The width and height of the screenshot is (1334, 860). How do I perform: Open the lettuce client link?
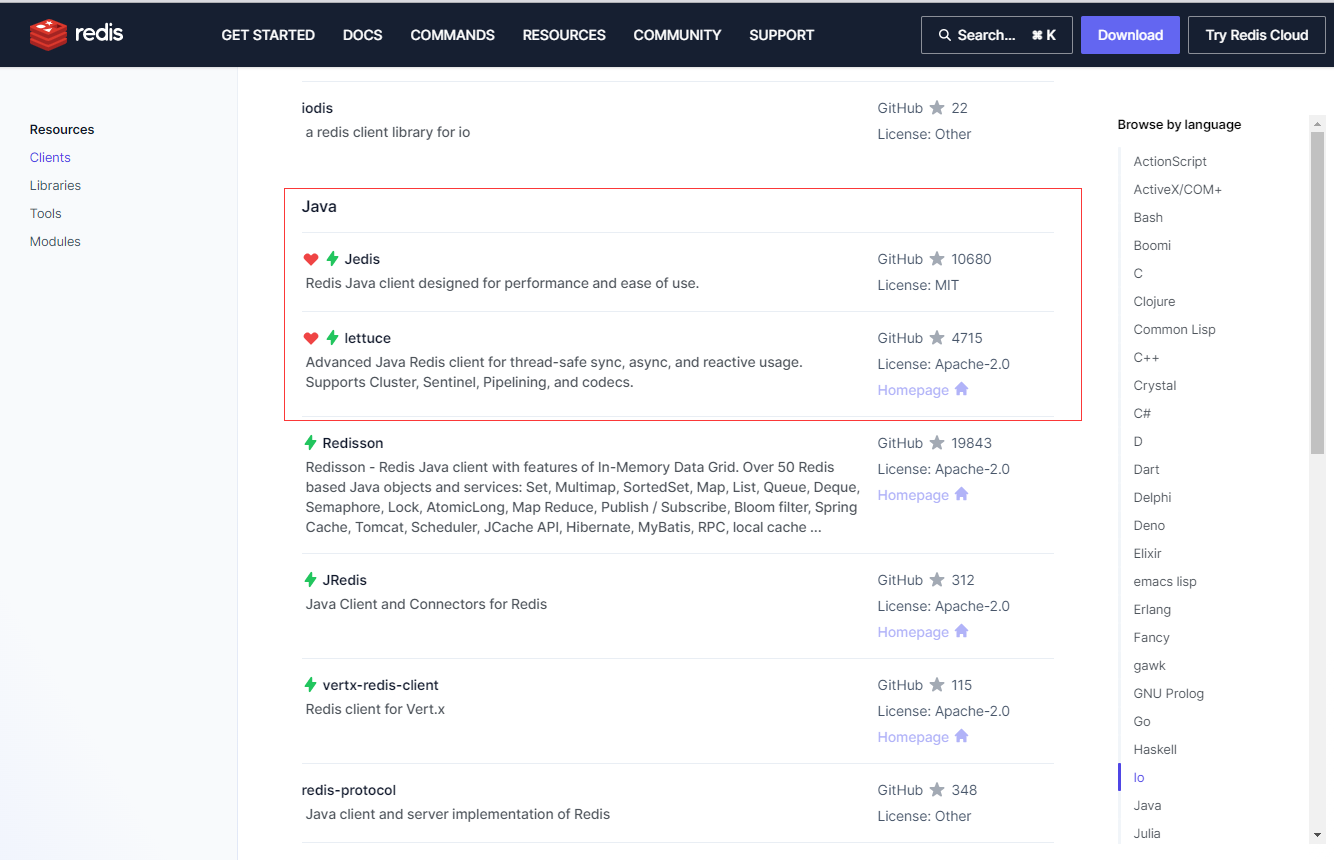[x=368, y=338]
